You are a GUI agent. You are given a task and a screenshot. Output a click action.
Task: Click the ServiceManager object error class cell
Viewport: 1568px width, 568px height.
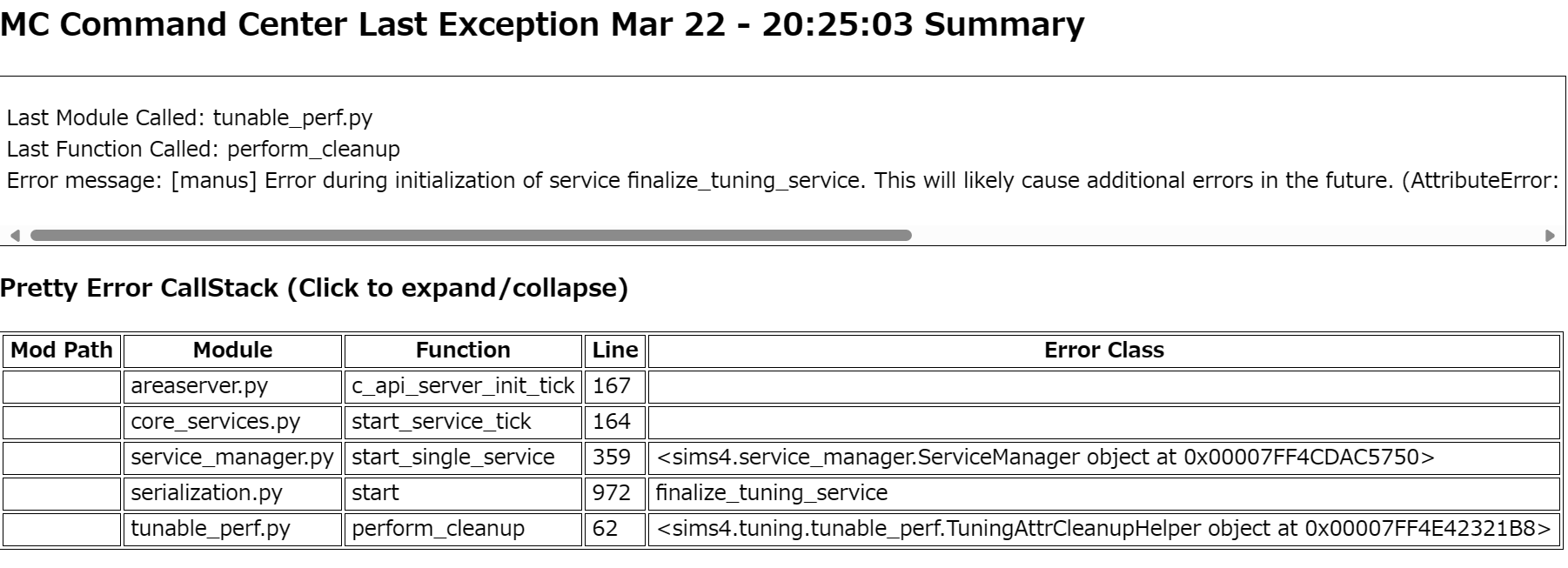(1044, 458)
